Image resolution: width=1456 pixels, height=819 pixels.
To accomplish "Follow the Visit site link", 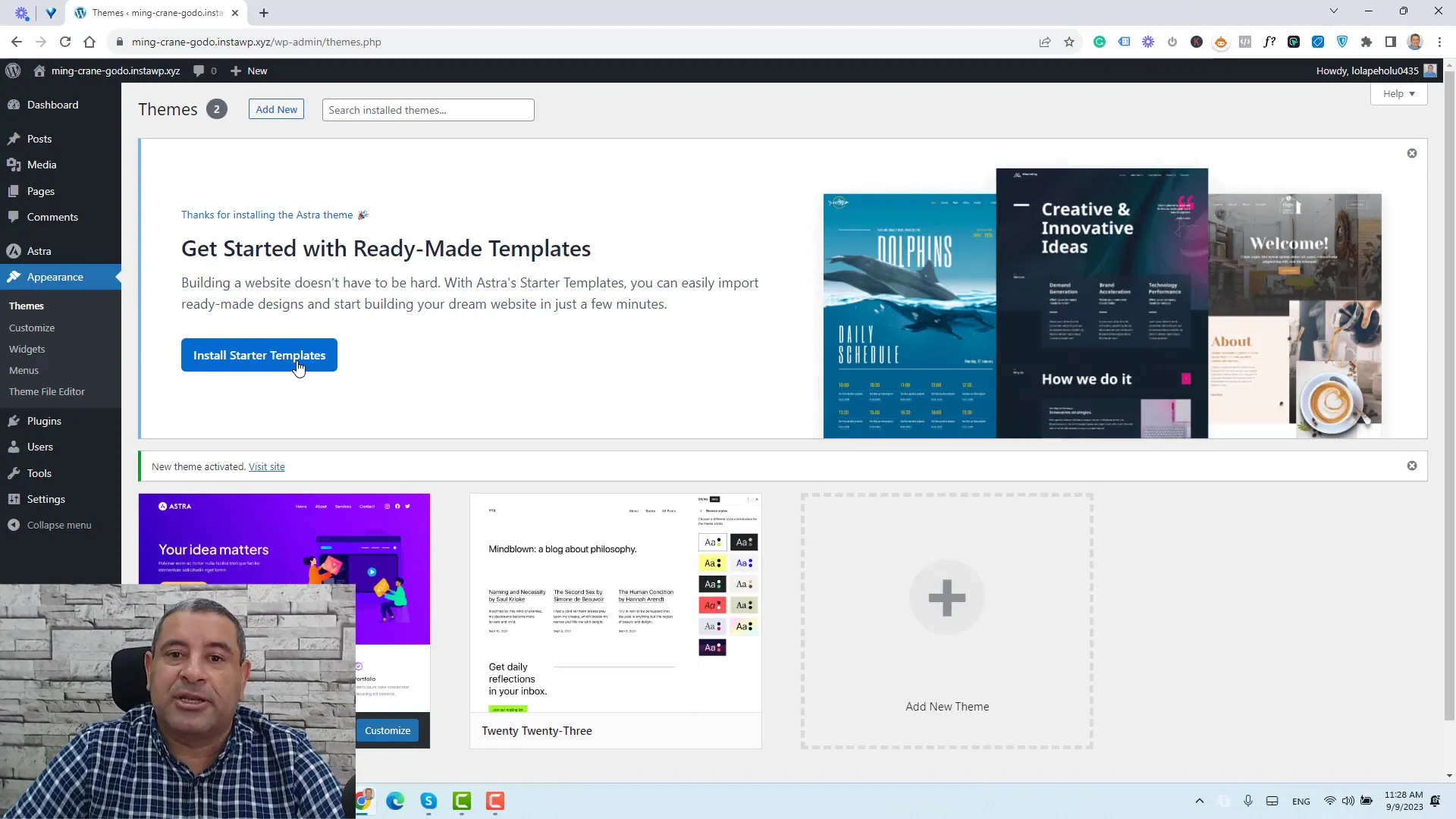I will pyautogui.click(x=267, y=466).
